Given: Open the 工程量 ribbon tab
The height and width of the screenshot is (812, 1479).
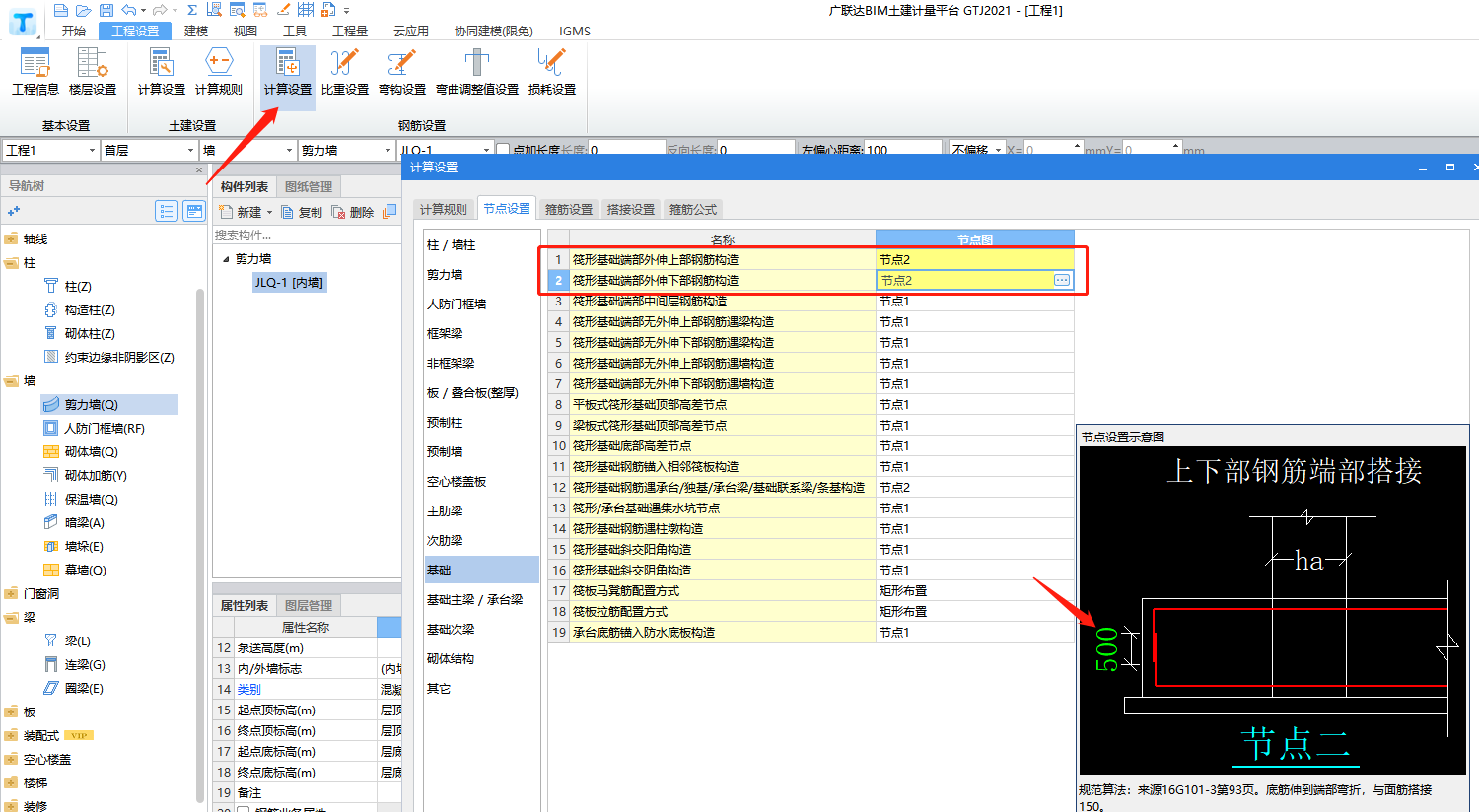Looking at the screenshot, I should (350, 31).
